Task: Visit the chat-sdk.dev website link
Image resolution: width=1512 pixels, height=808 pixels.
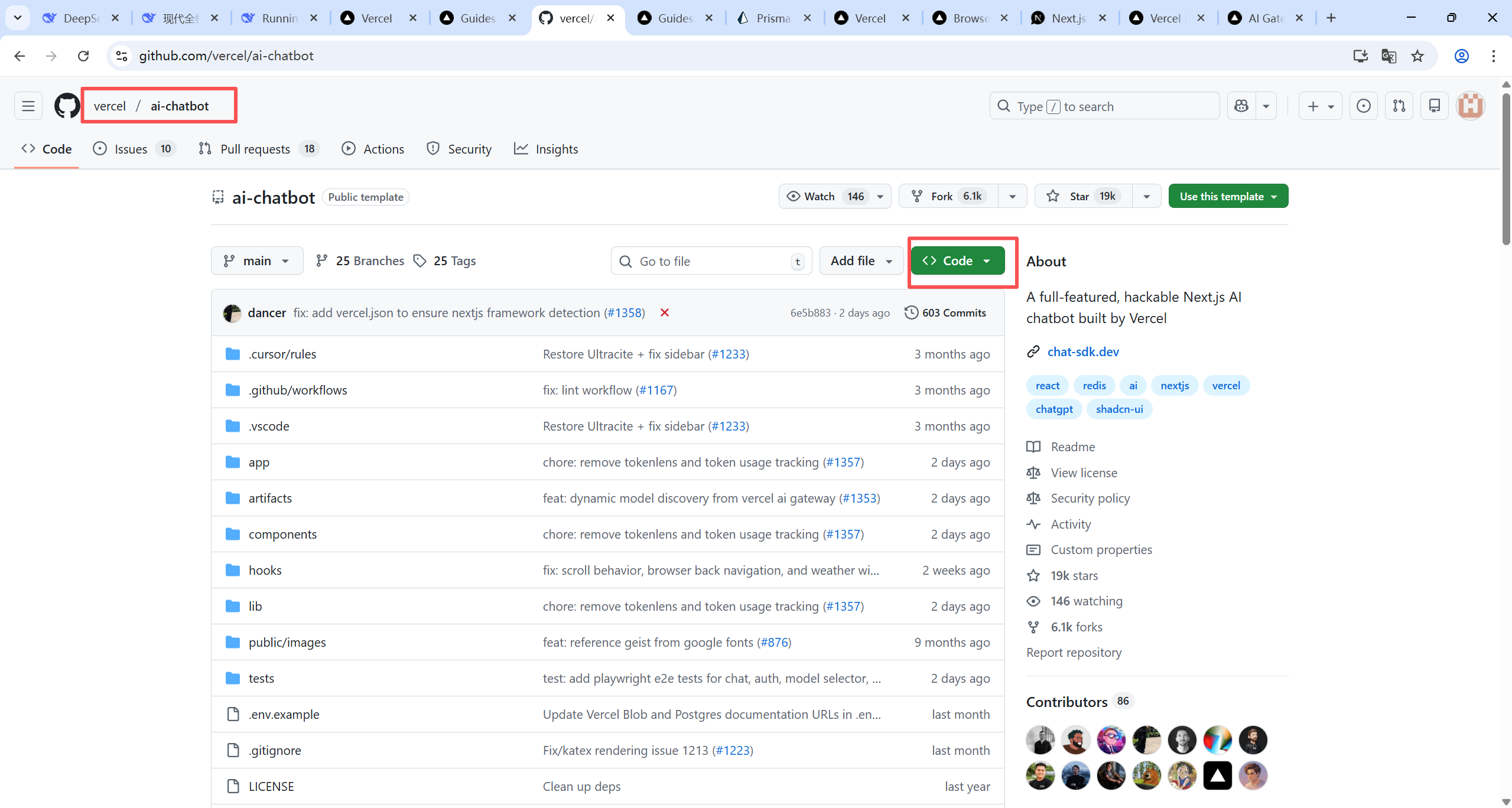Action: pyautogui.click(x=1083, y=351)
